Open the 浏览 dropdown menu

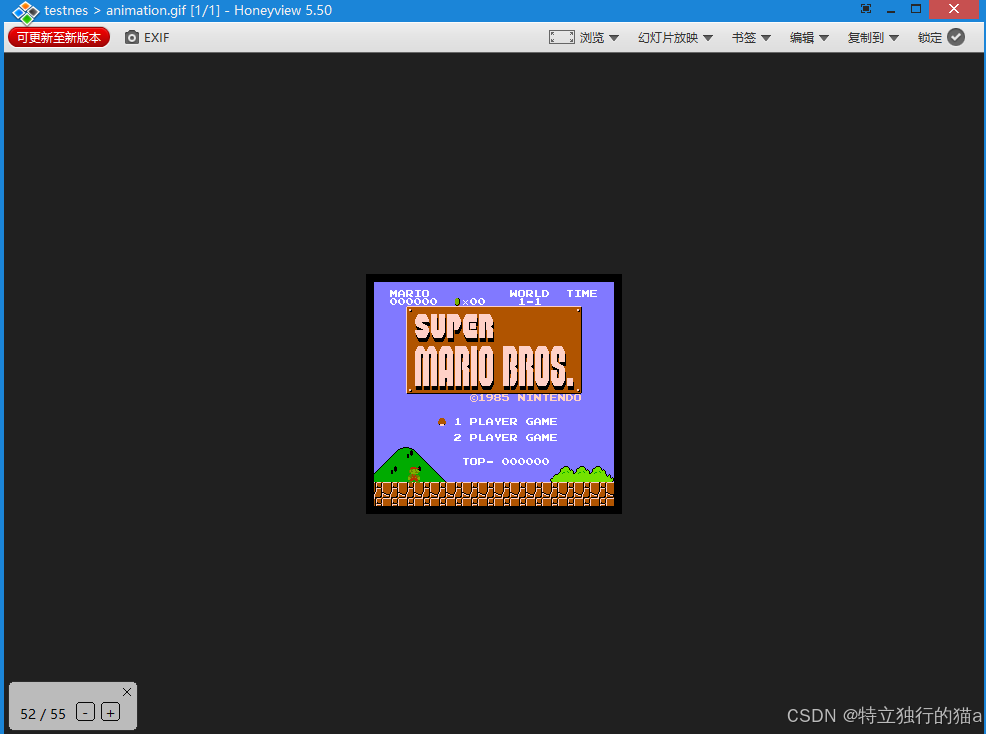click(x=599, y=38)
